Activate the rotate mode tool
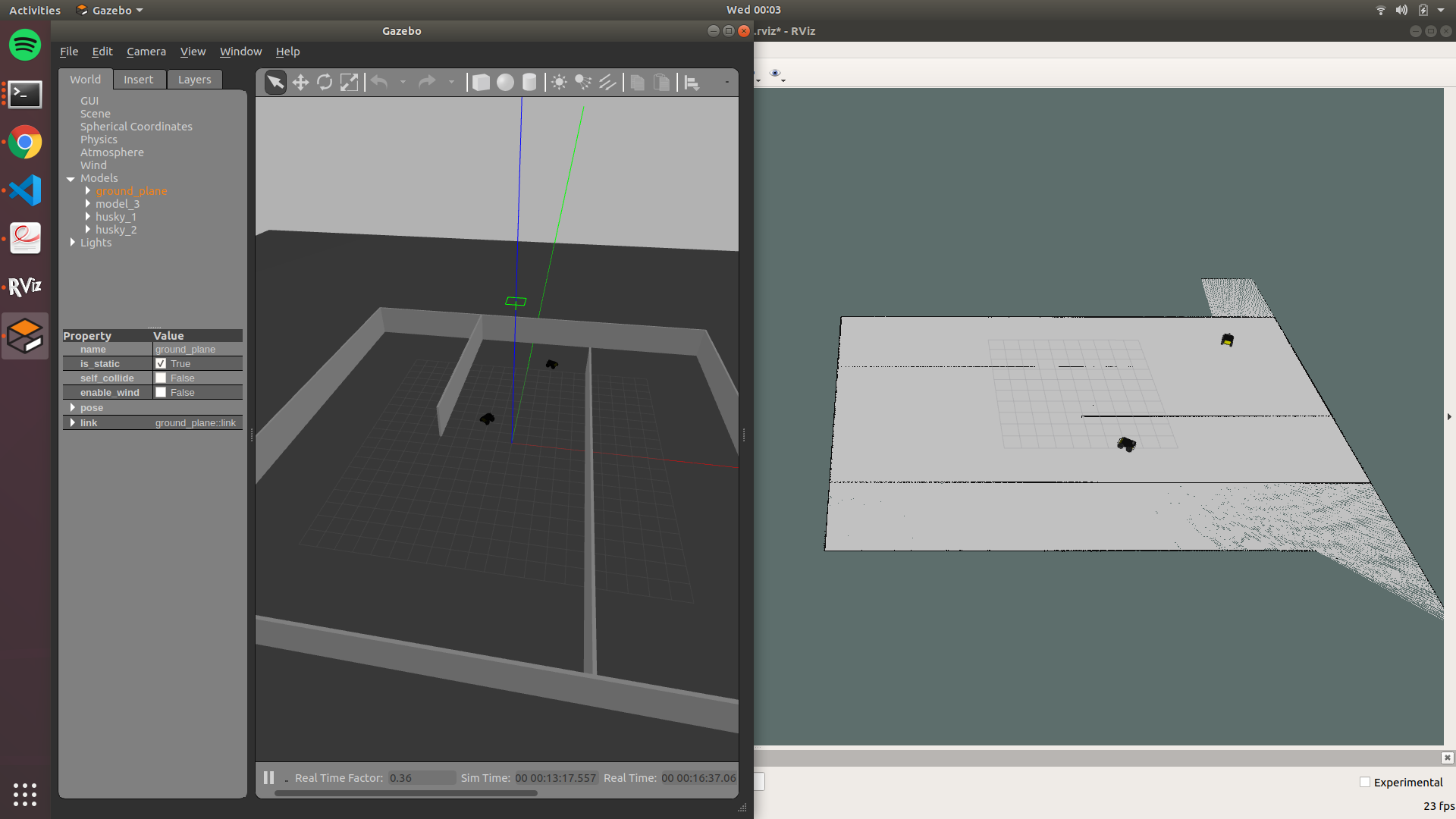 click(325, 82)
